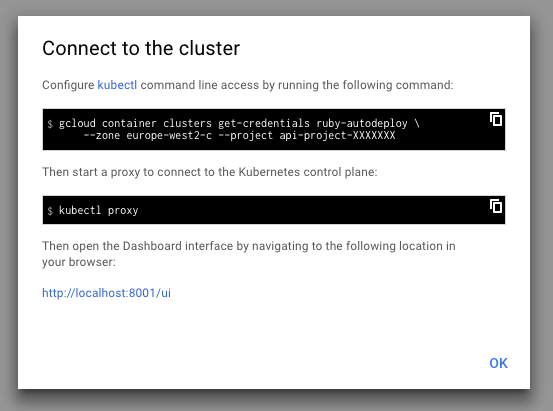This screenshot has height=411, width=553.
Task: Click the word 'proxy' in second command
Action: point(123,211)
